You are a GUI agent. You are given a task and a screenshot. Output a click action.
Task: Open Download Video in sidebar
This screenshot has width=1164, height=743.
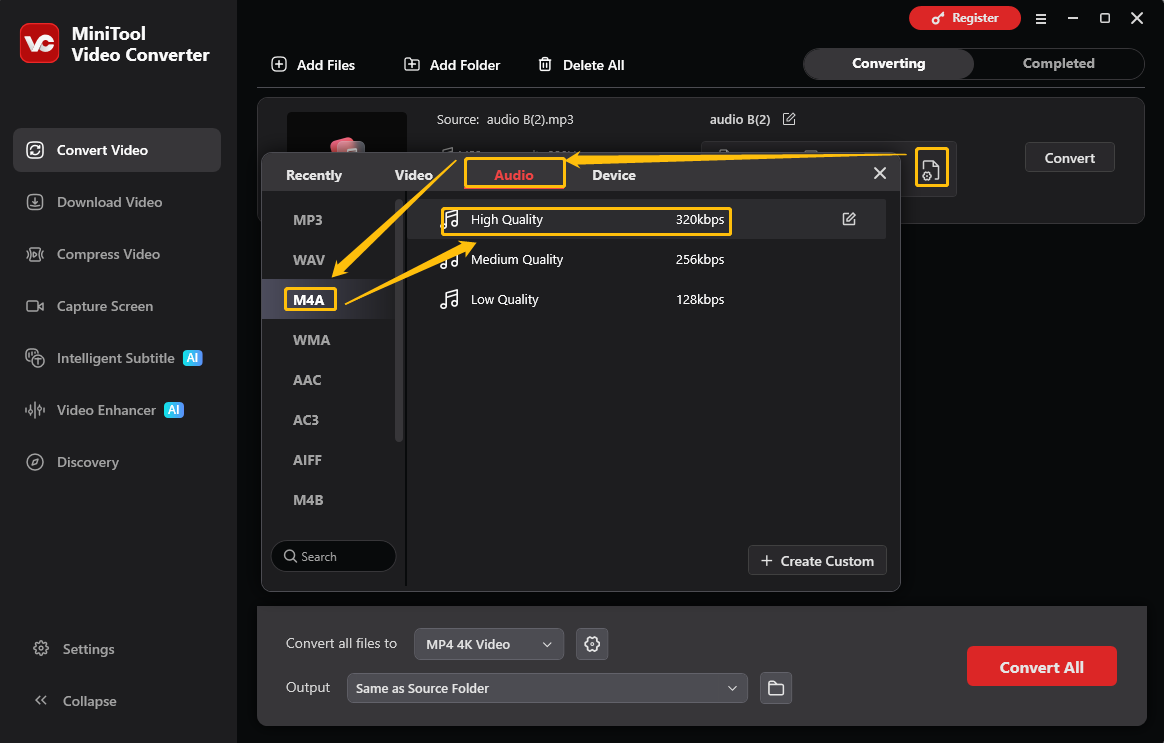click(117, 202)
